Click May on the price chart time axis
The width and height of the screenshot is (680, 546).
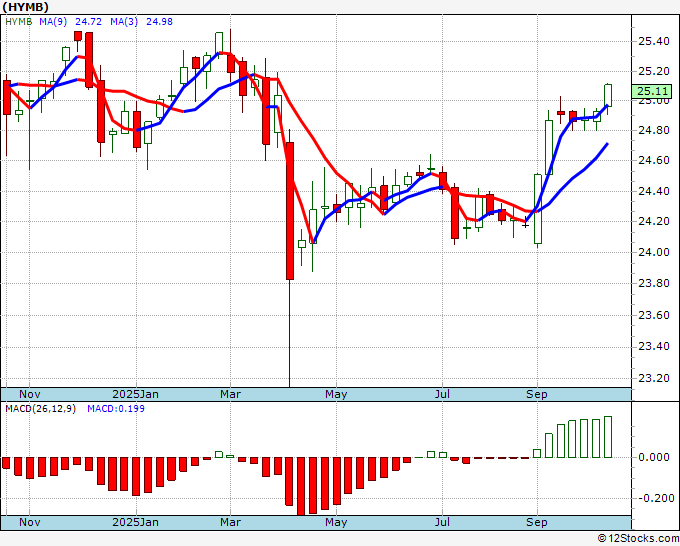pos(336,394)
